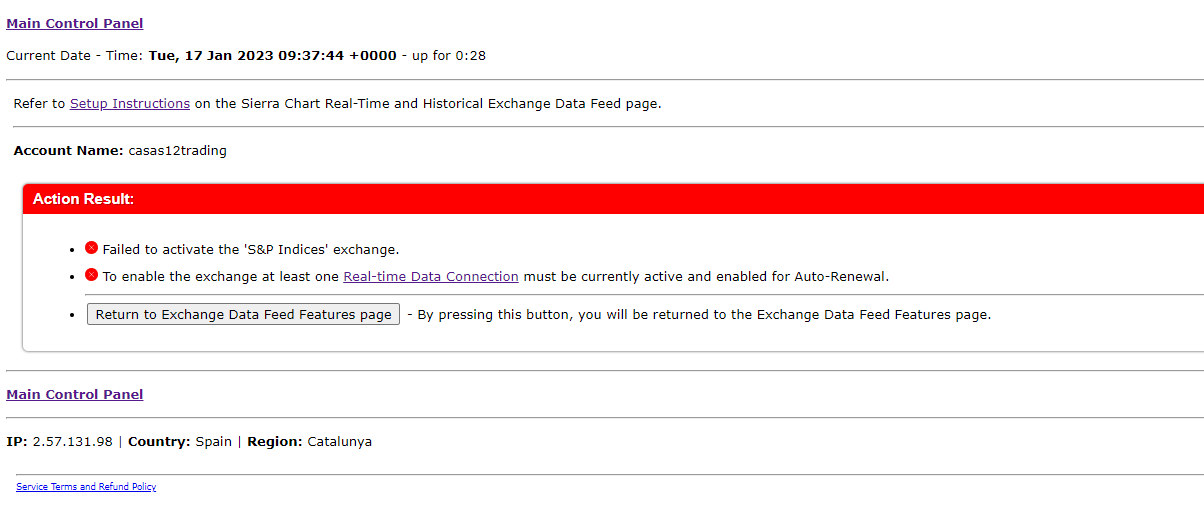Click the Country value Spain

click(214, 441)
